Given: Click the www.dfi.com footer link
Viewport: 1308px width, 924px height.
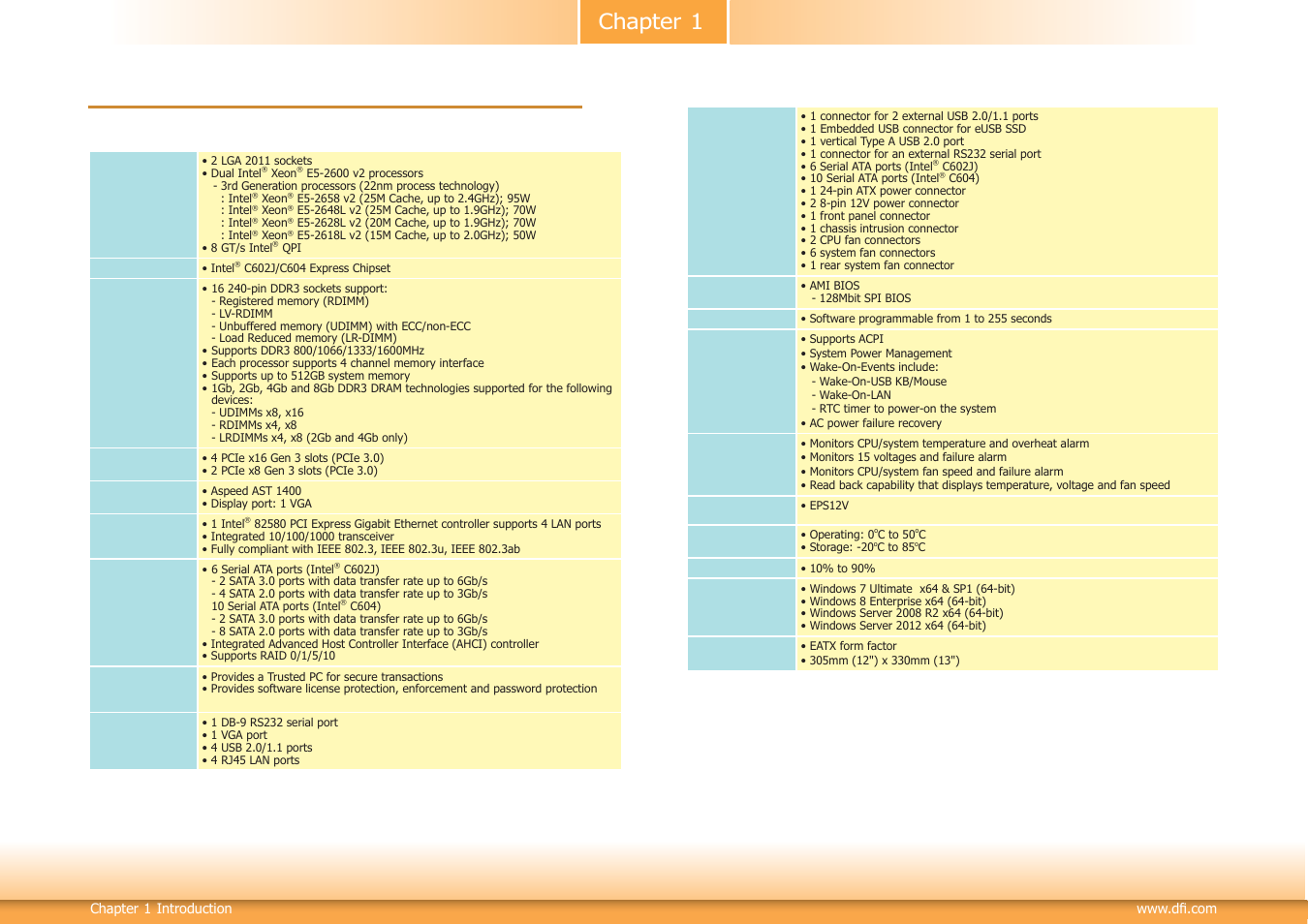Looking at the screenshot, I should tap(1176, 909).
